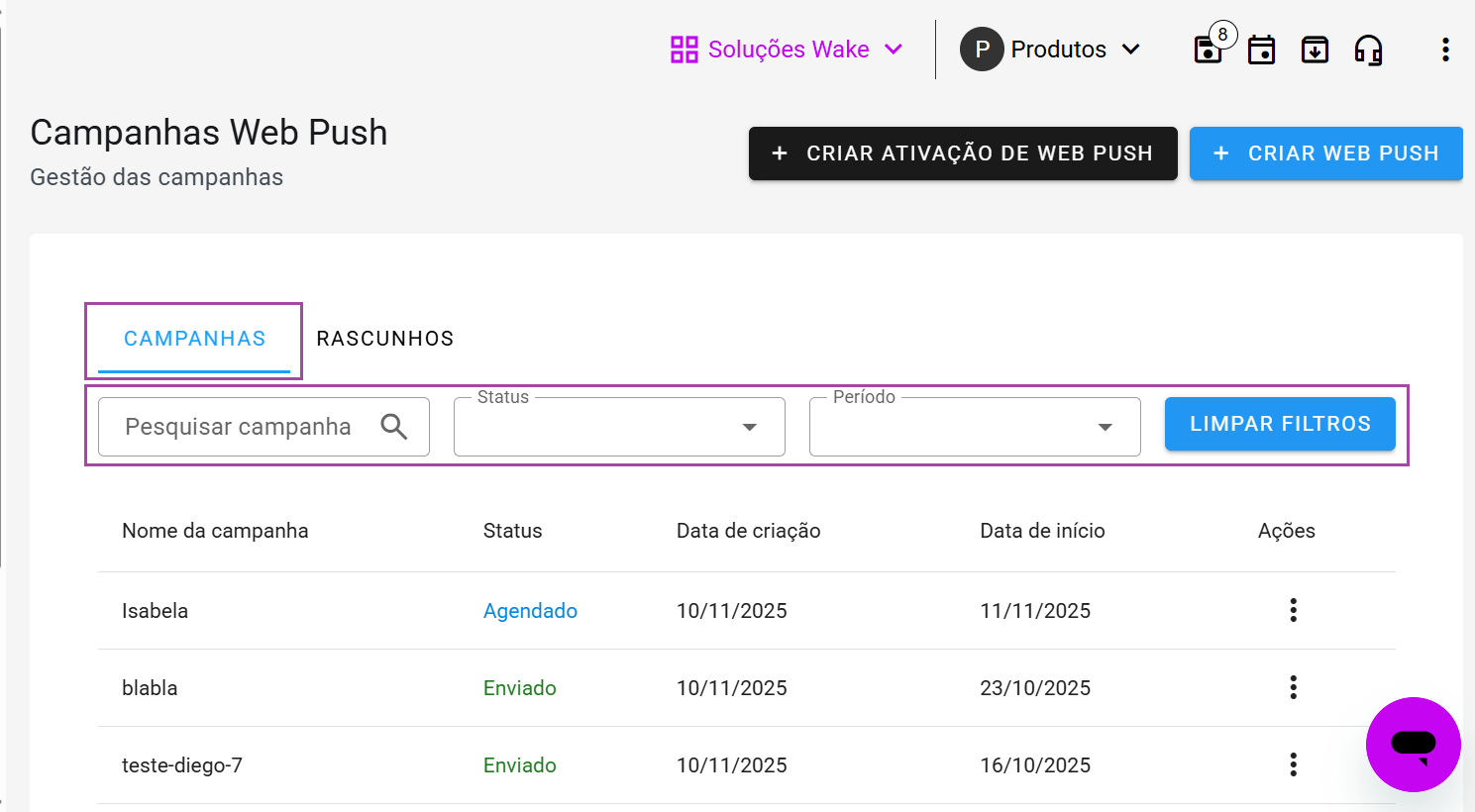1475x812 pixels.
Task: Click the calendar icon in the top bar
Action: 1261,50
